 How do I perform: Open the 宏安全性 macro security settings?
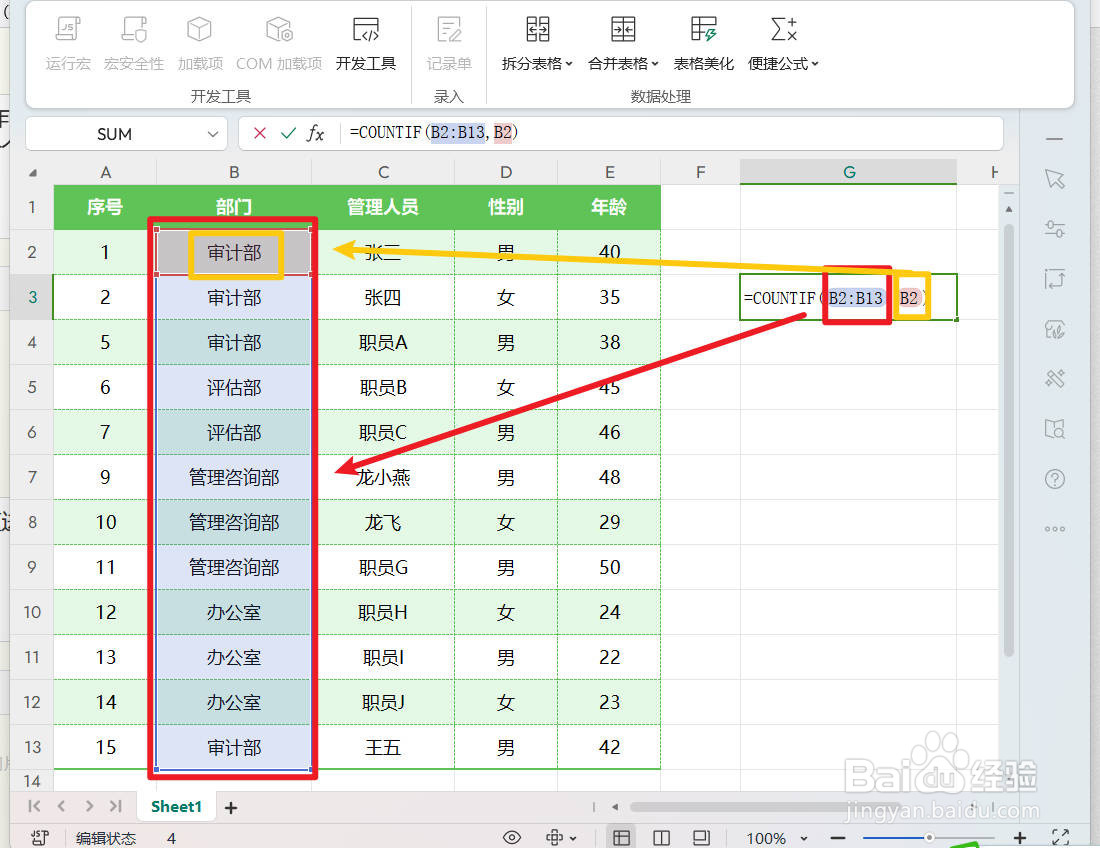(133, 40)
